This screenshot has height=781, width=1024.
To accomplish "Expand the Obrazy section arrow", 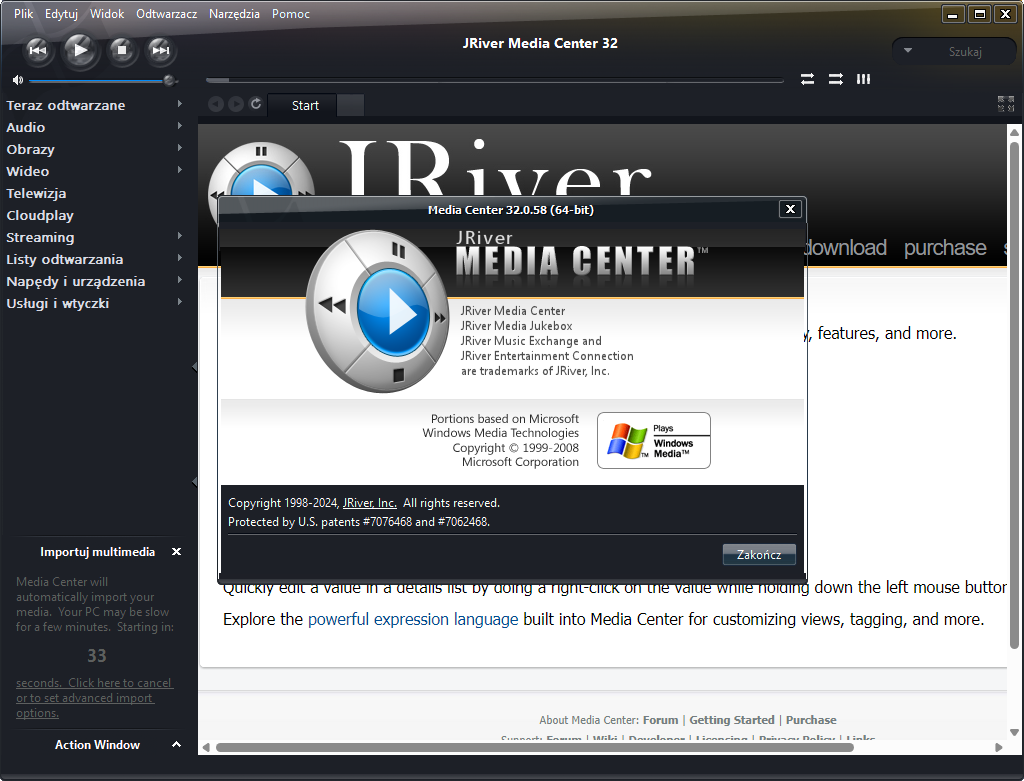I will tap(180, 148).
